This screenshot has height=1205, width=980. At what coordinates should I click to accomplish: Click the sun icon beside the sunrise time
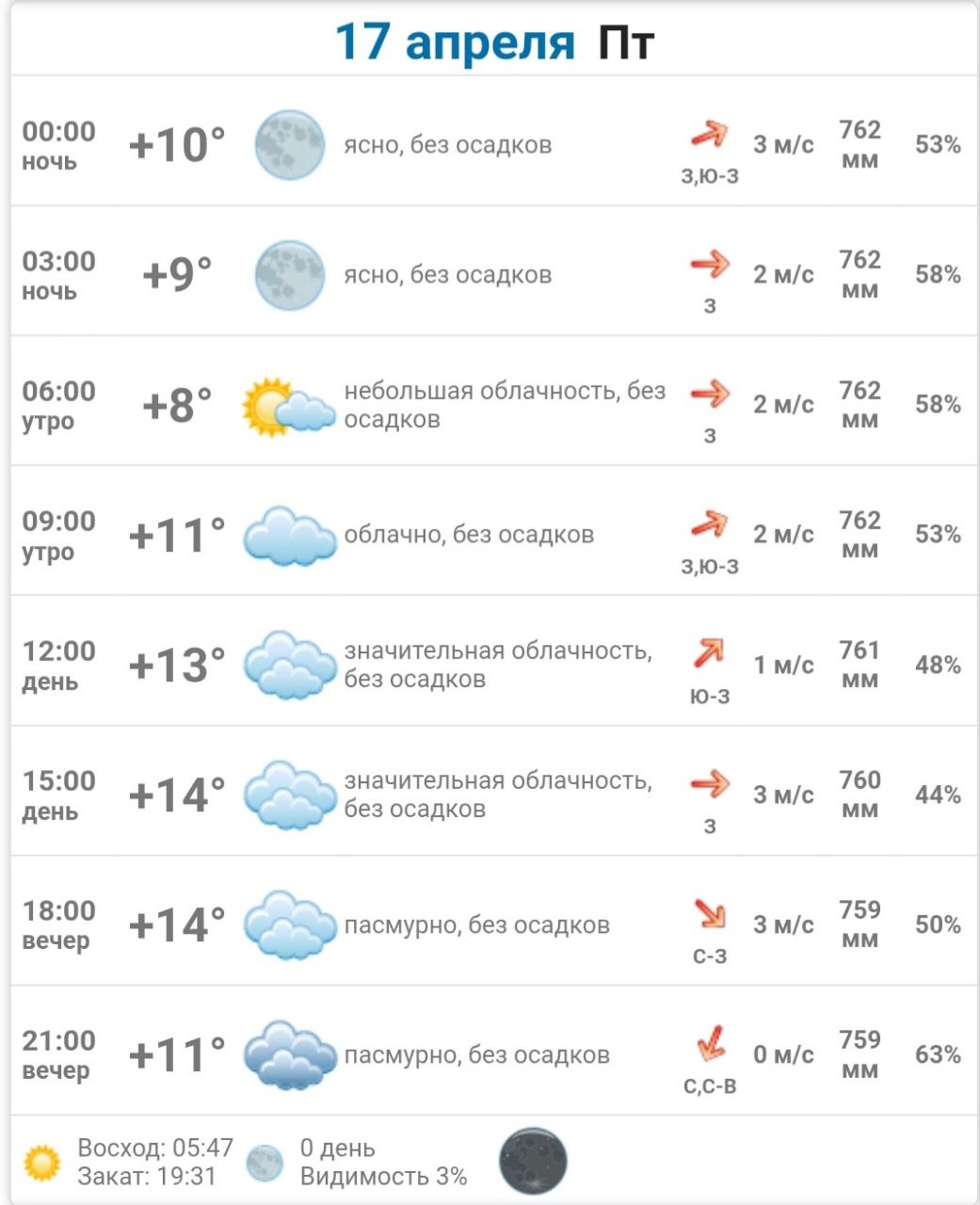(x=42, y=1163)
